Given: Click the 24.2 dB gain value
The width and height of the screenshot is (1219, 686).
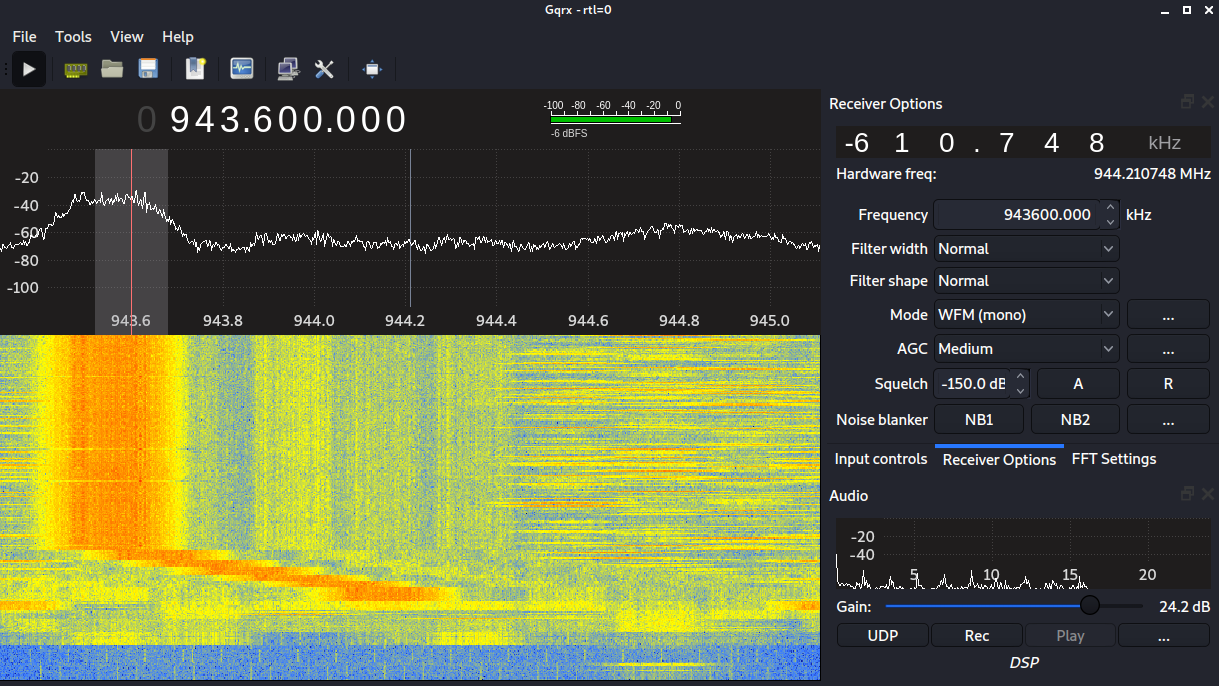Looking at the screenshot, I should [1184, 607].
